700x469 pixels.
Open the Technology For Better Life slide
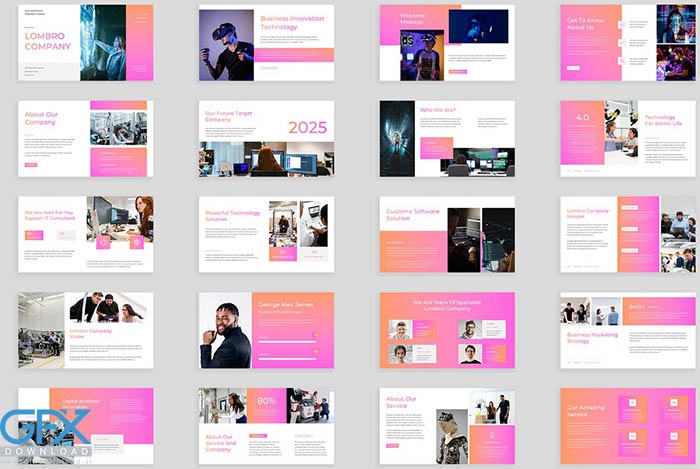pos(627,138)
